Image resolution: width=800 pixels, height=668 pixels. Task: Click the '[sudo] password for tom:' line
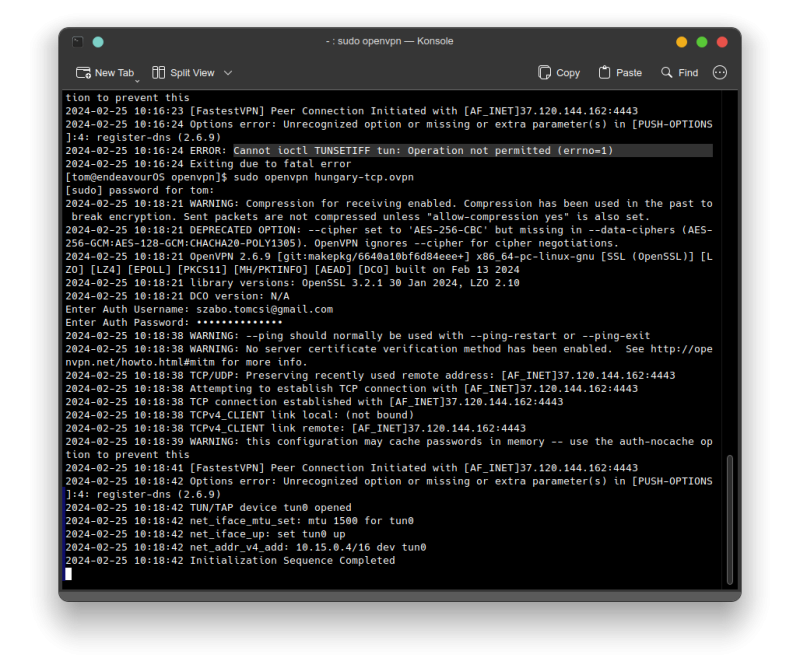click(140, 190)
